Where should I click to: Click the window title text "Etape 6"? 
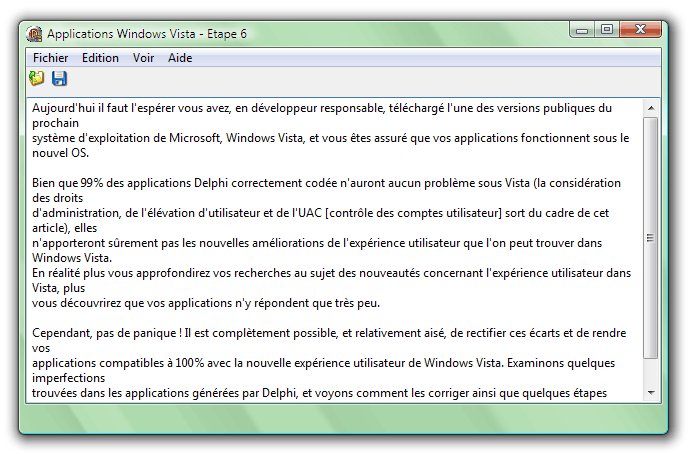(x=226, y=34)
